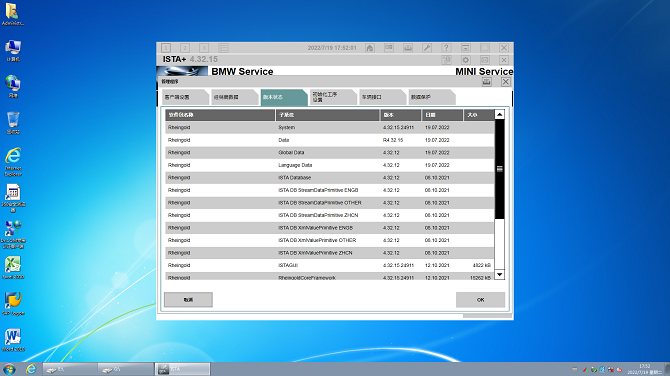Click toolbar step button 2

(x=185, y=48)
